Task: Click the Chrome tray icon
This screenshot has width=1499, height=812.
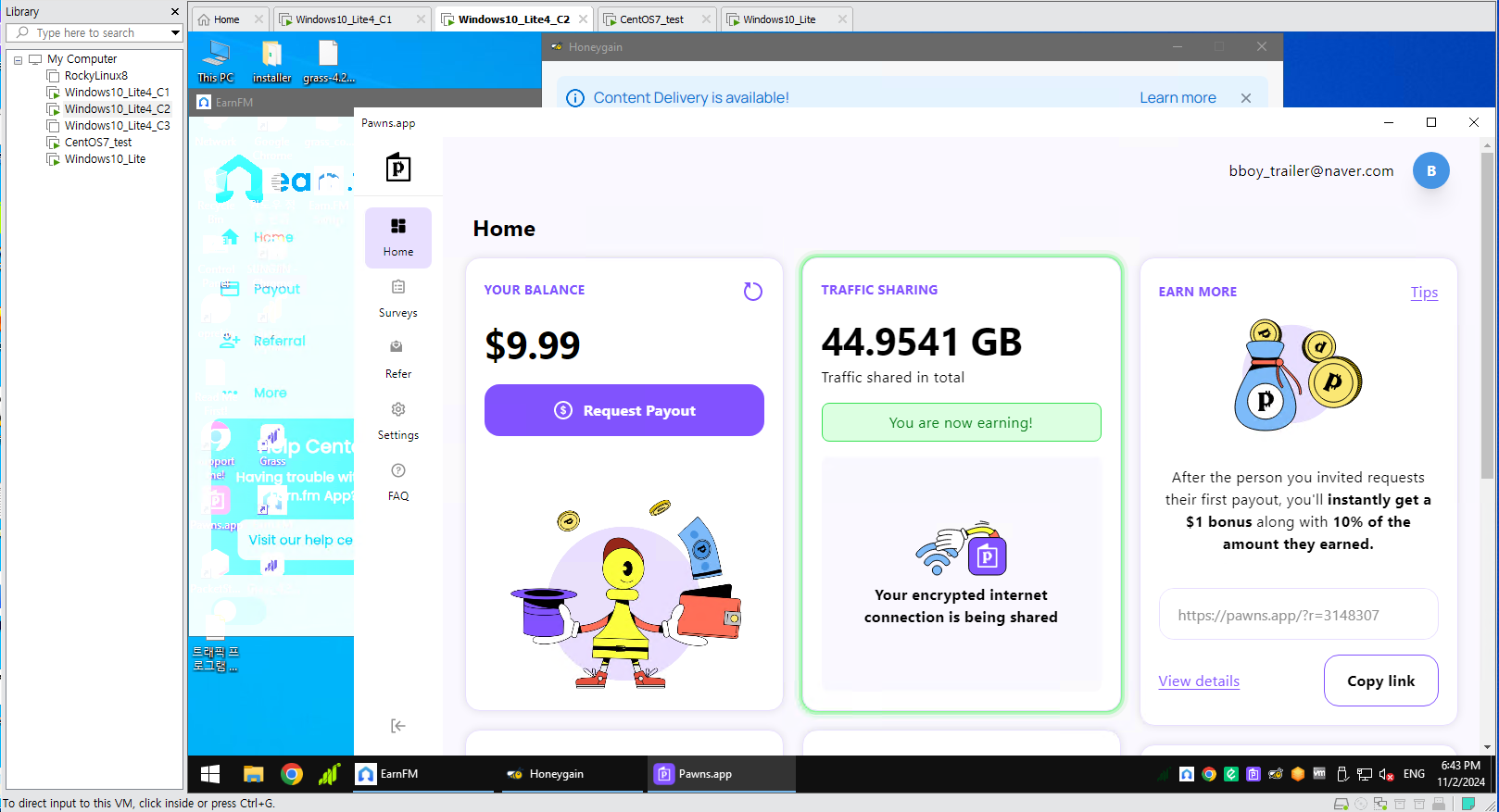Action: (1209, 774)
